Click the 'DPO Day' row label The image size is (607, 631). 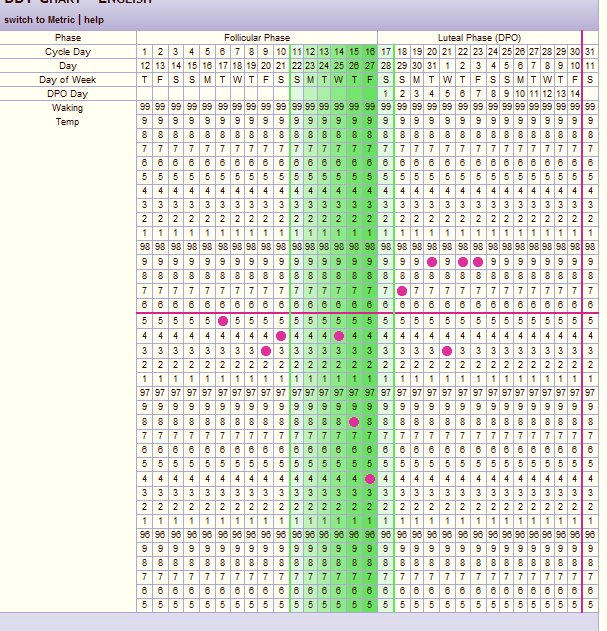pos(68,94)
